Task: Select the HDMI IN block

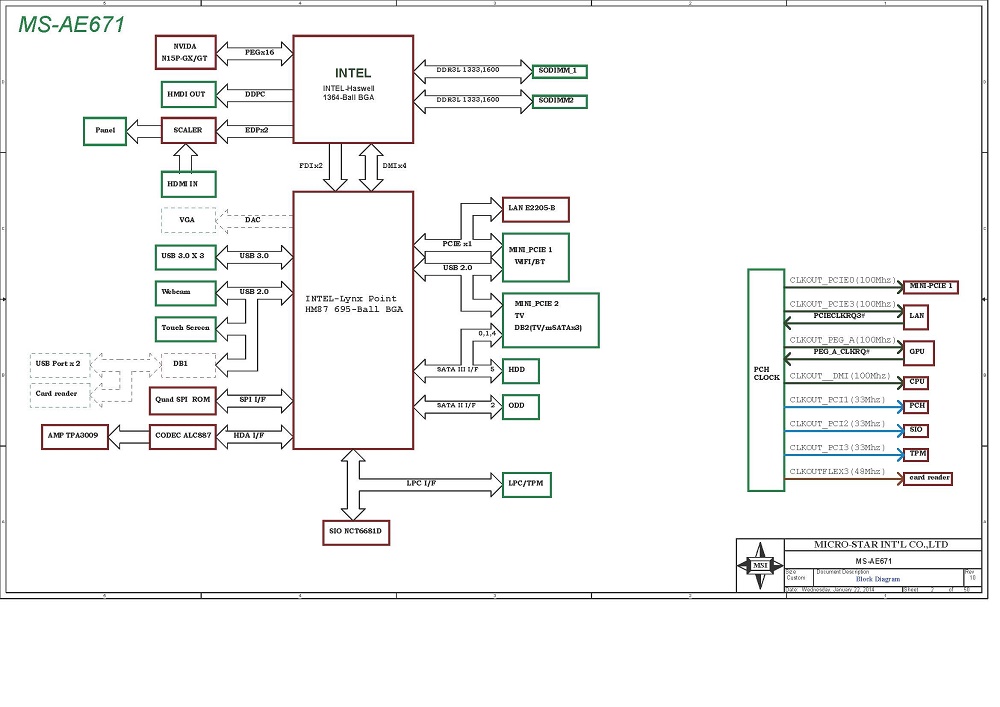Action: pos(188,184)
